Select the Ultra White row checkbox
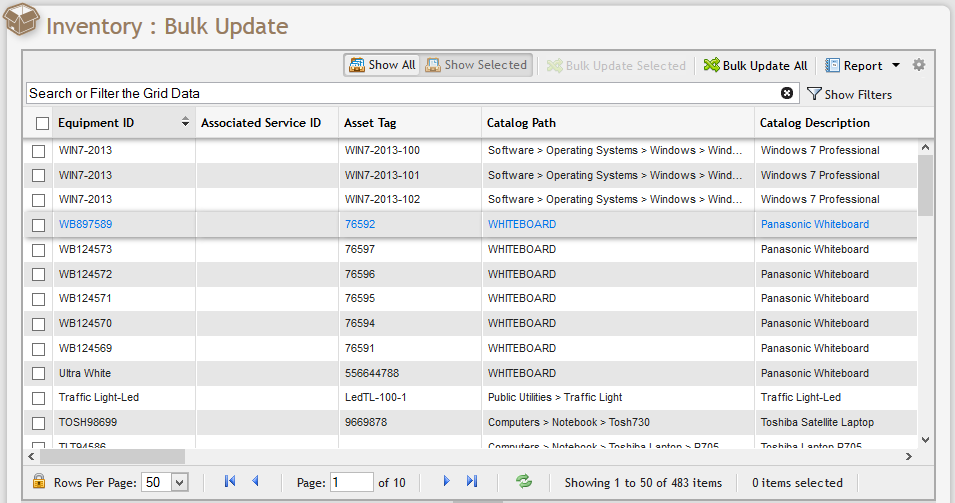The width and height of the screenshot is (955, 503). coord(39,373)
